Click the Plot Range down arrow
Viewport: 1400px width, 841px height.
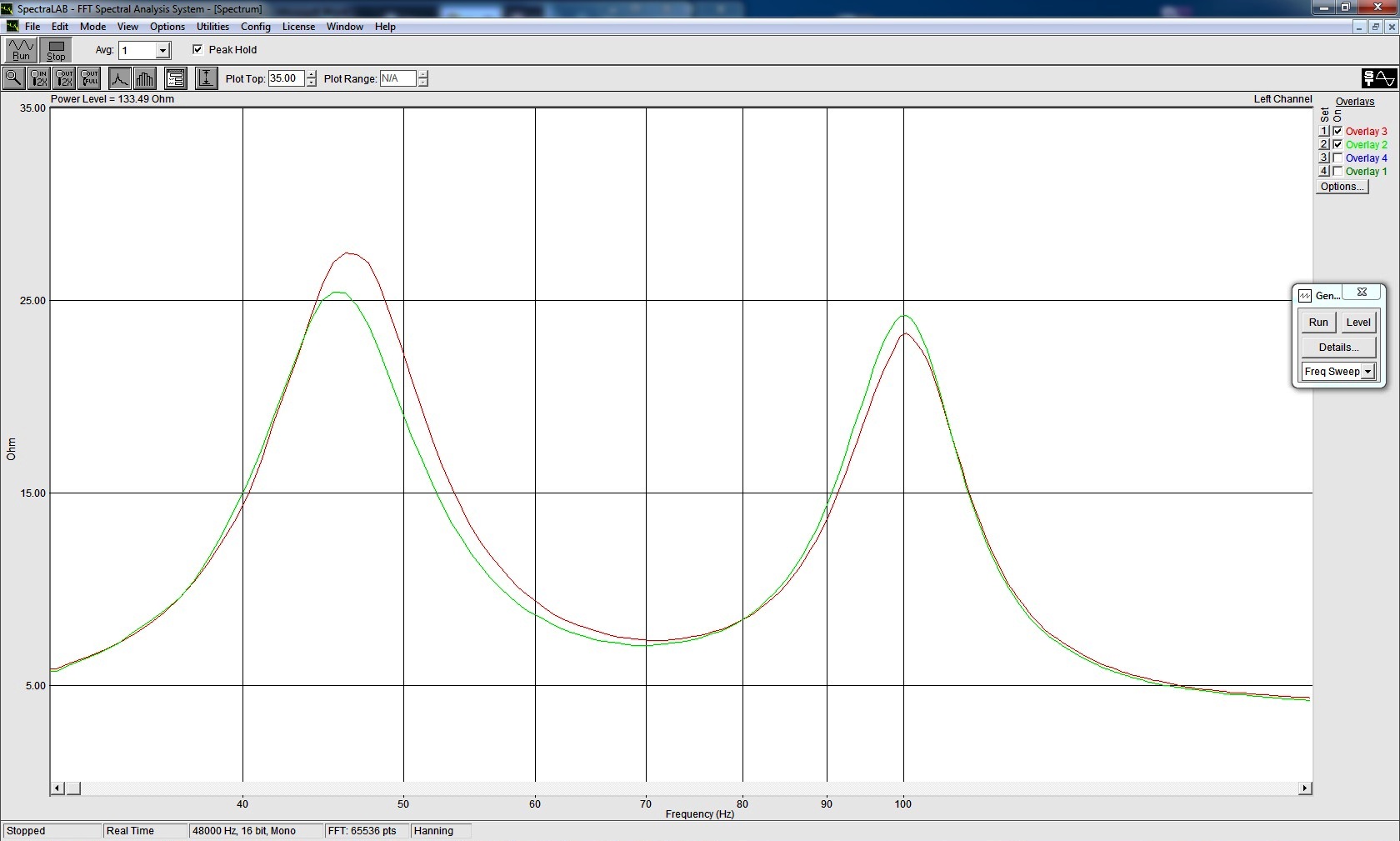click(423, 83)
